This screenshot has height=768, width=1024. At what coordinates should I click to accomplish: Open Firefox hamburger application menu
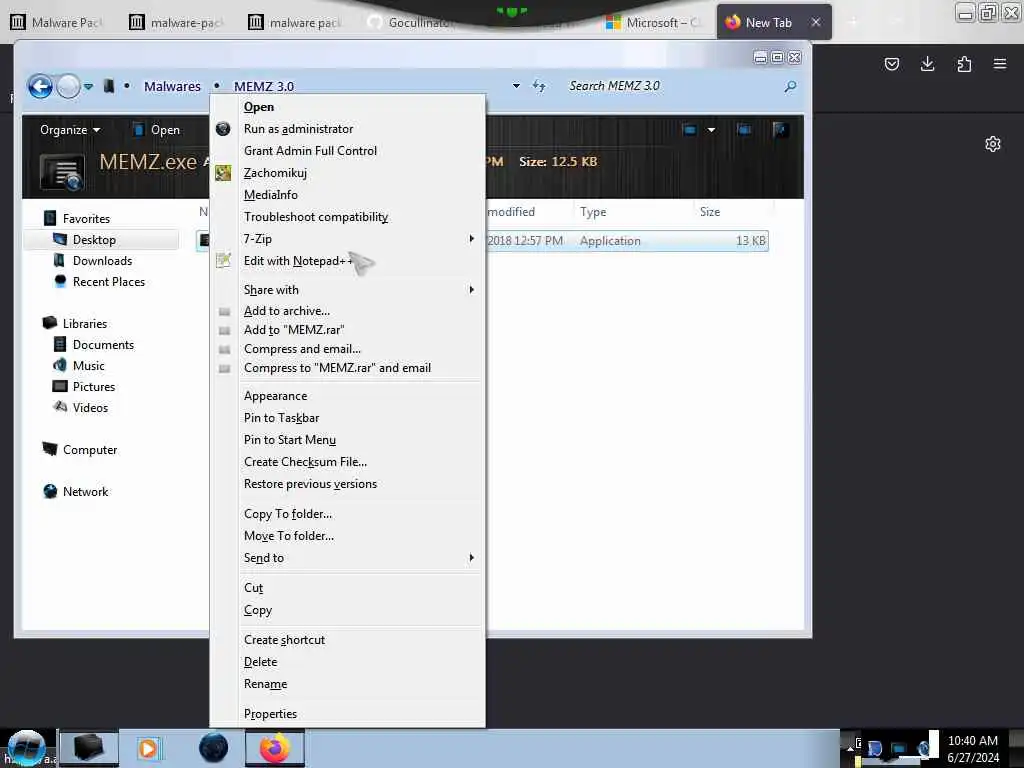point(1000,64)
